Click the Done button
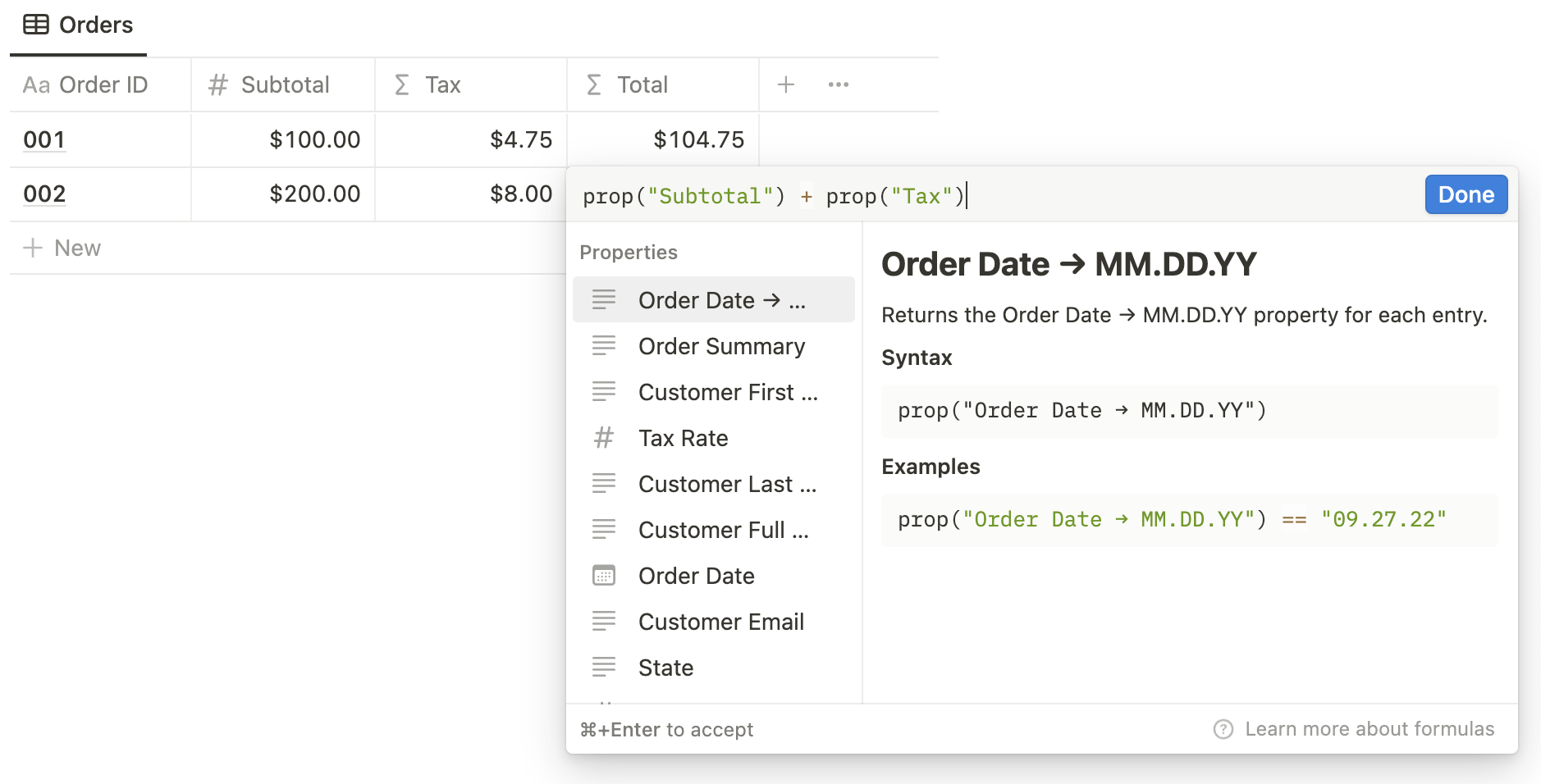The width and height of the screenshot is (1541, 784). [x=1466, y=194]
